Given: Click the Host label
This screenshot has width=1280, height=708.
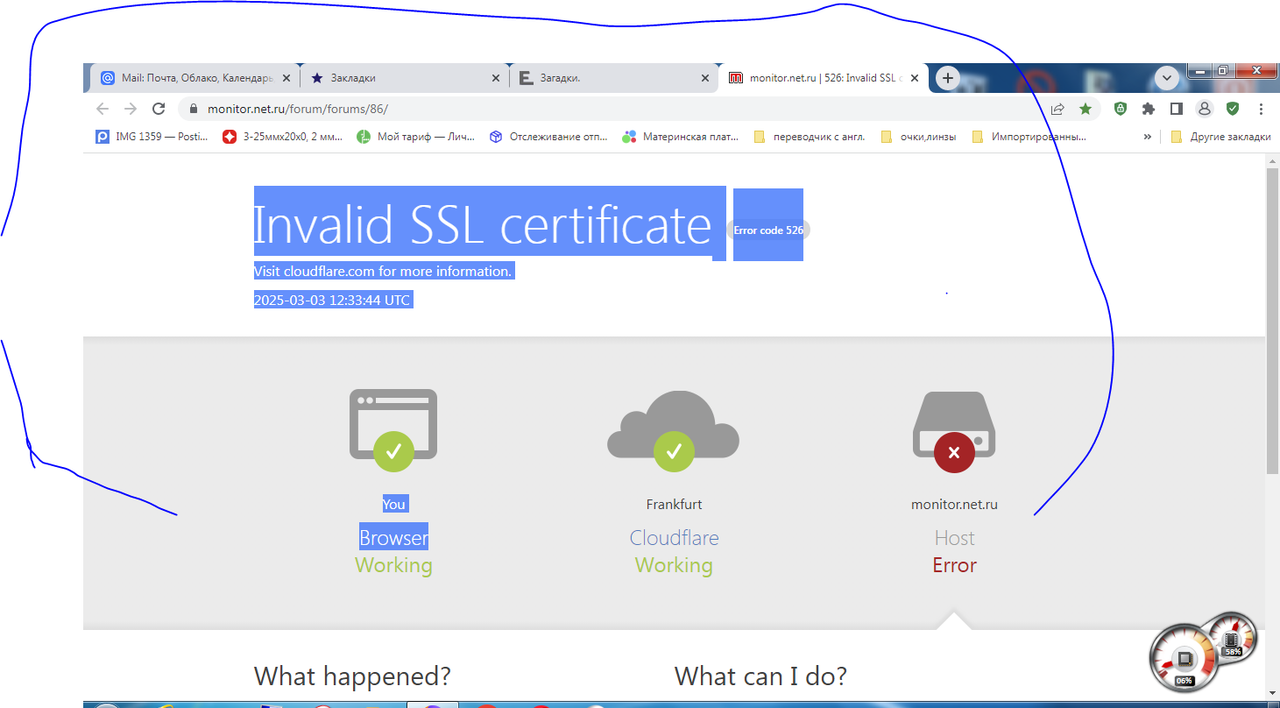Looking at the screenshot, I should pos(954,538).
